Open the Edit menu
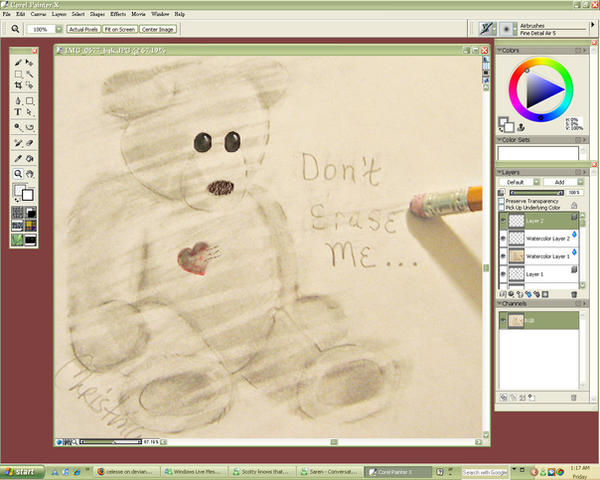This screenshot has height=480, width=600. click(20, 14)
